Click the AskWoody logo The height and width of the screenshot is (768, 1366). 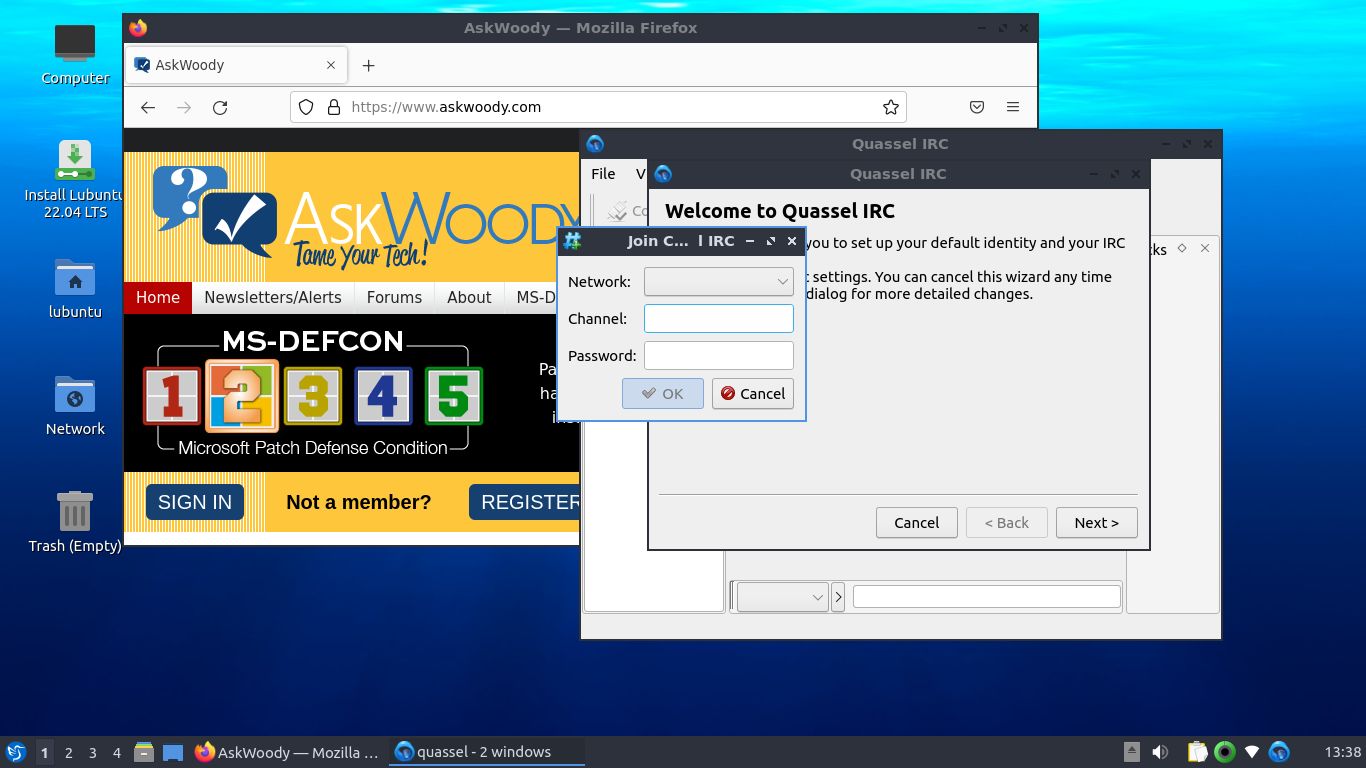pyautogui.click(x=365, y=218)
